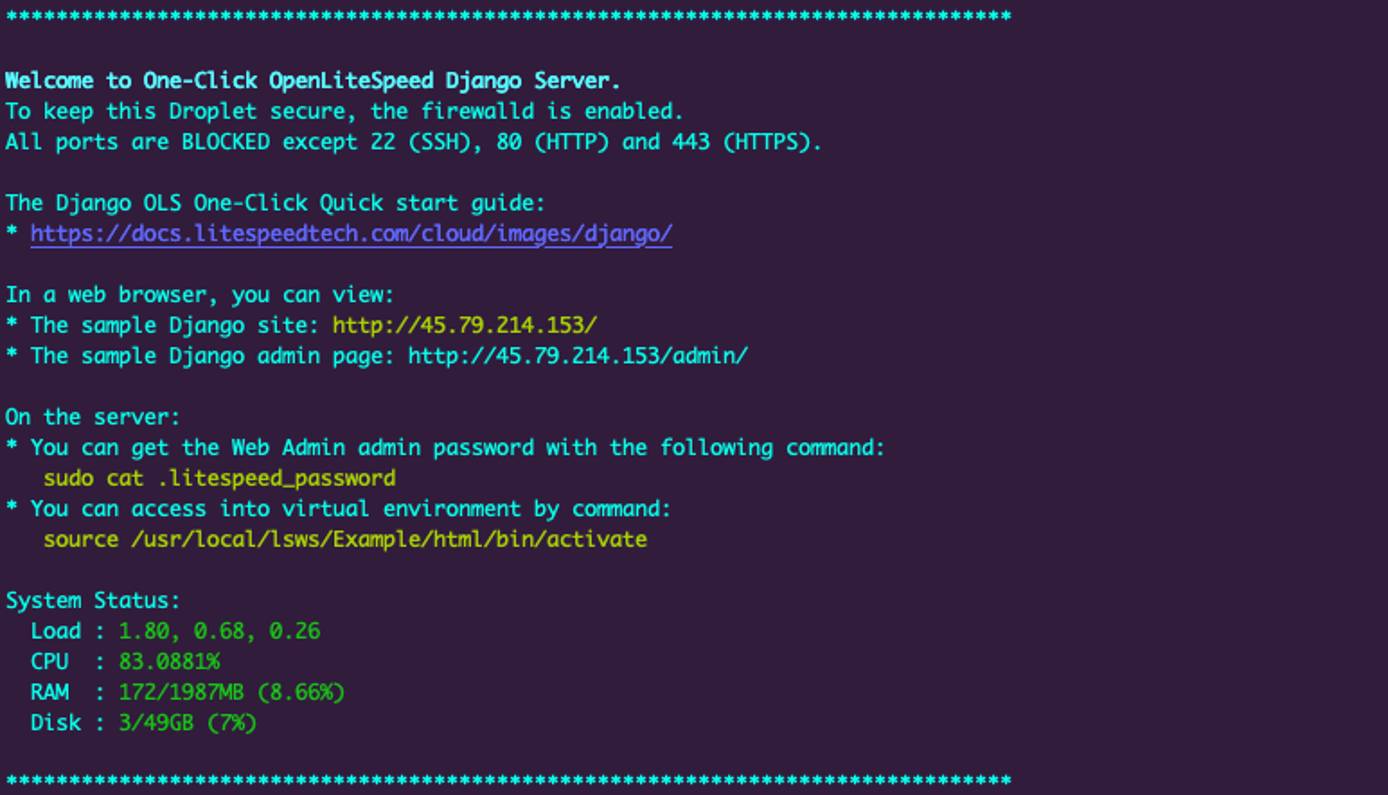Click the sudo cat .litespeed_password command
This screenshot has height=795, width=1388.
click(x=219, y=478)
